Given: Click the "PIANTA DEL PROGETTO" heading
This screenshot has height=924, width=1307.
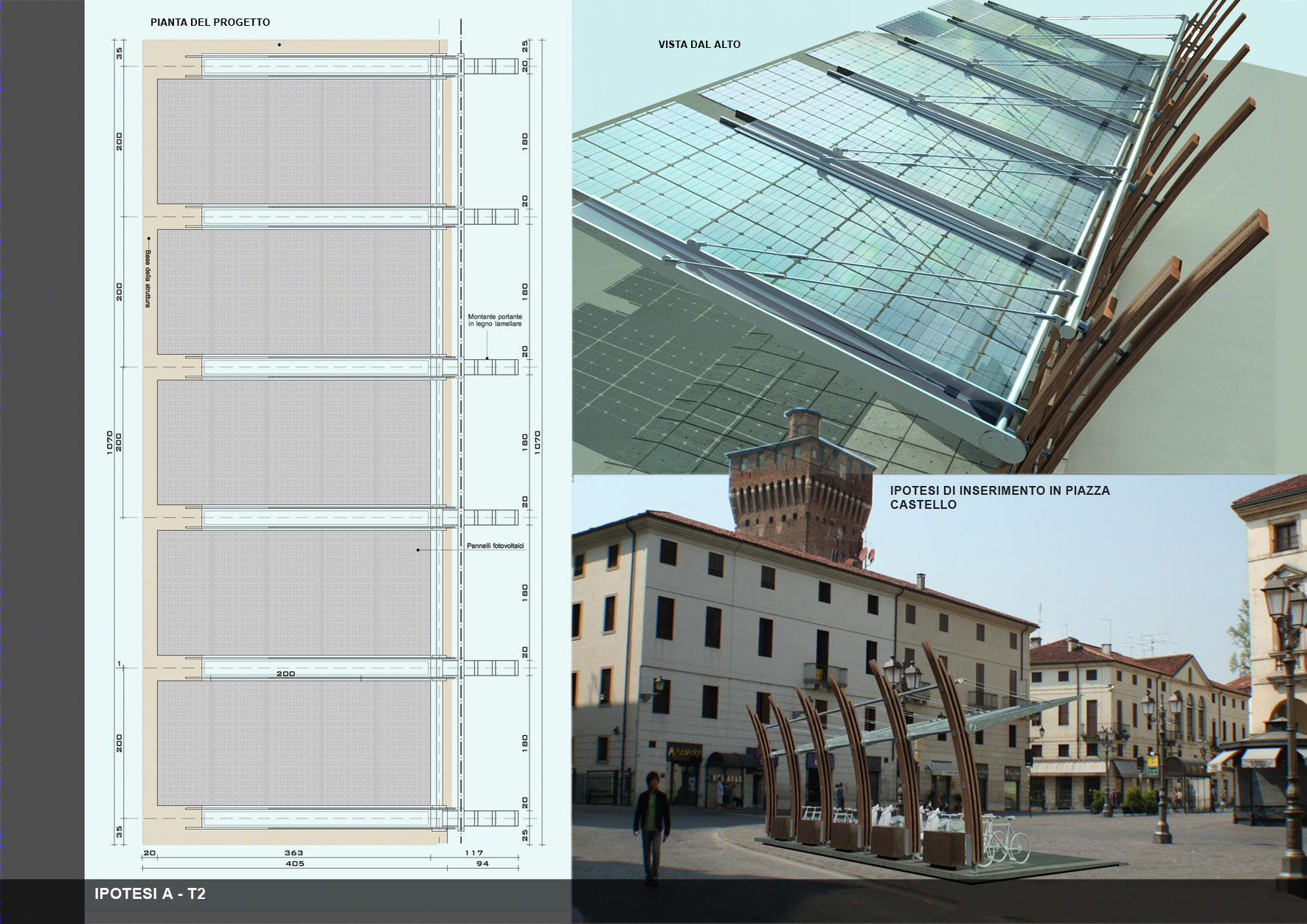Looking at the screenshot, I should pyautogui.click(x=210, y=22).
